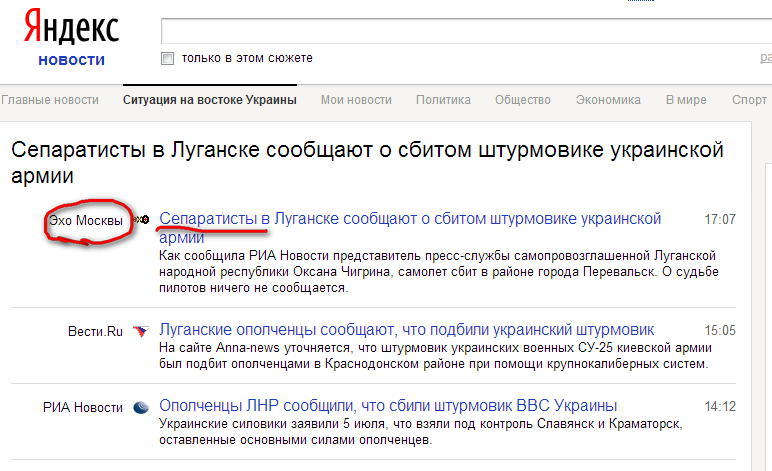Click the Вести.Ru source favicon

[141, 331]
